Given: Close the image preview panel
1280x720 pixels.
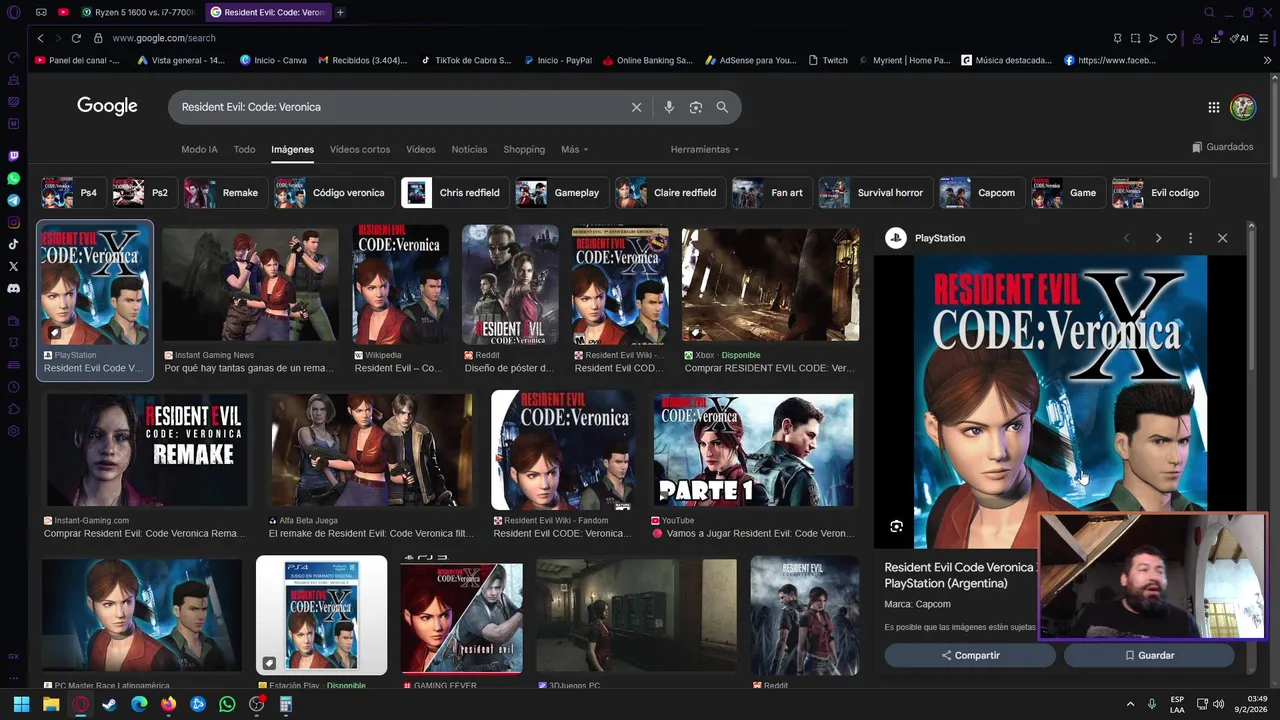Looking at the screenshot, I should click(1222, 238).
